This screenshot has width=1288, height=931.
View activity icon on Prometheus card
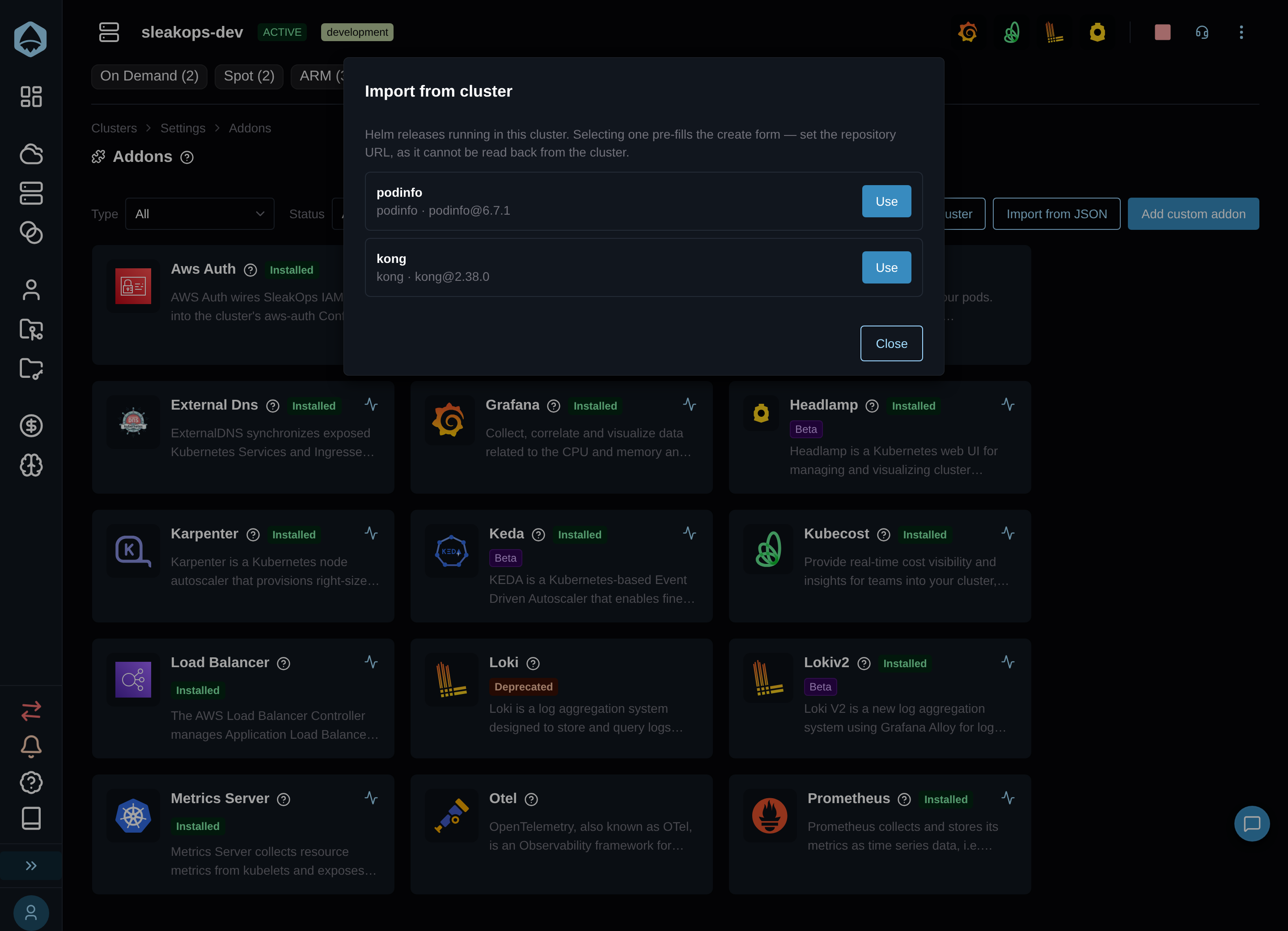1008,798
